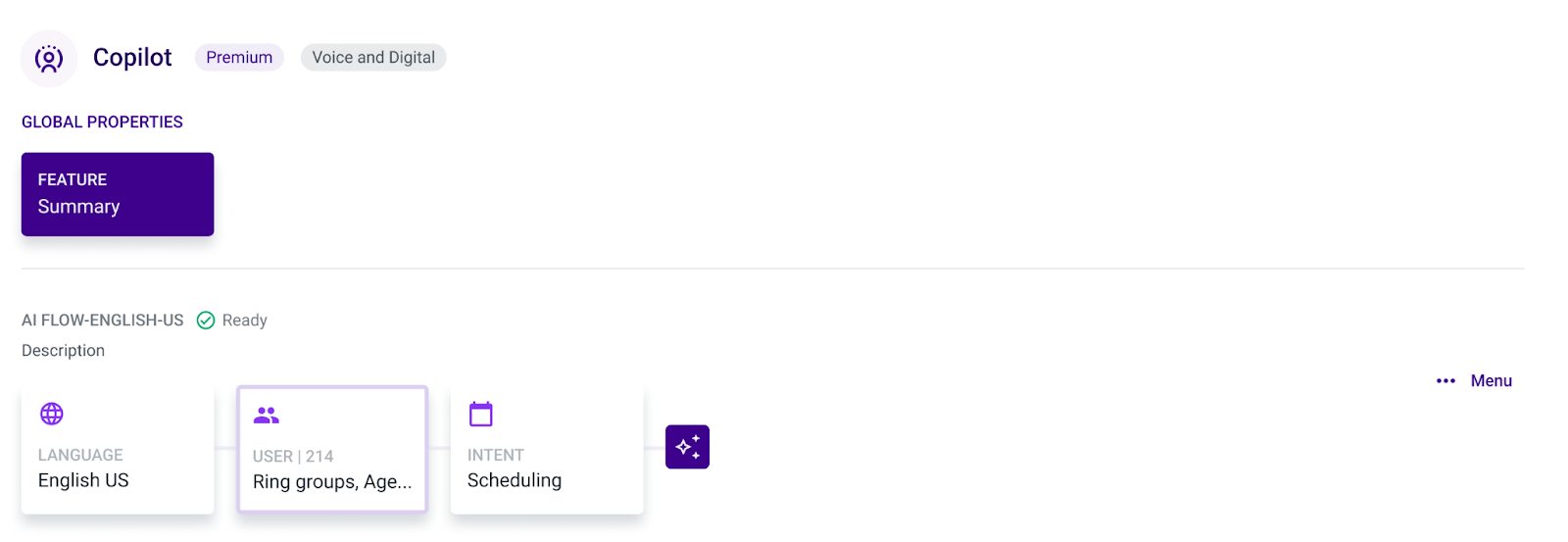Select the Language English US card
1568x542 pixels.
click(x=118, y=450)
